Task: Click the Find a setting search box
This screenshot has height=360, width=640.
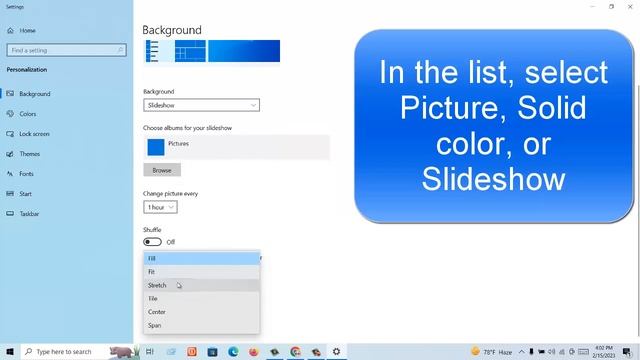Action: coord(67,50)
